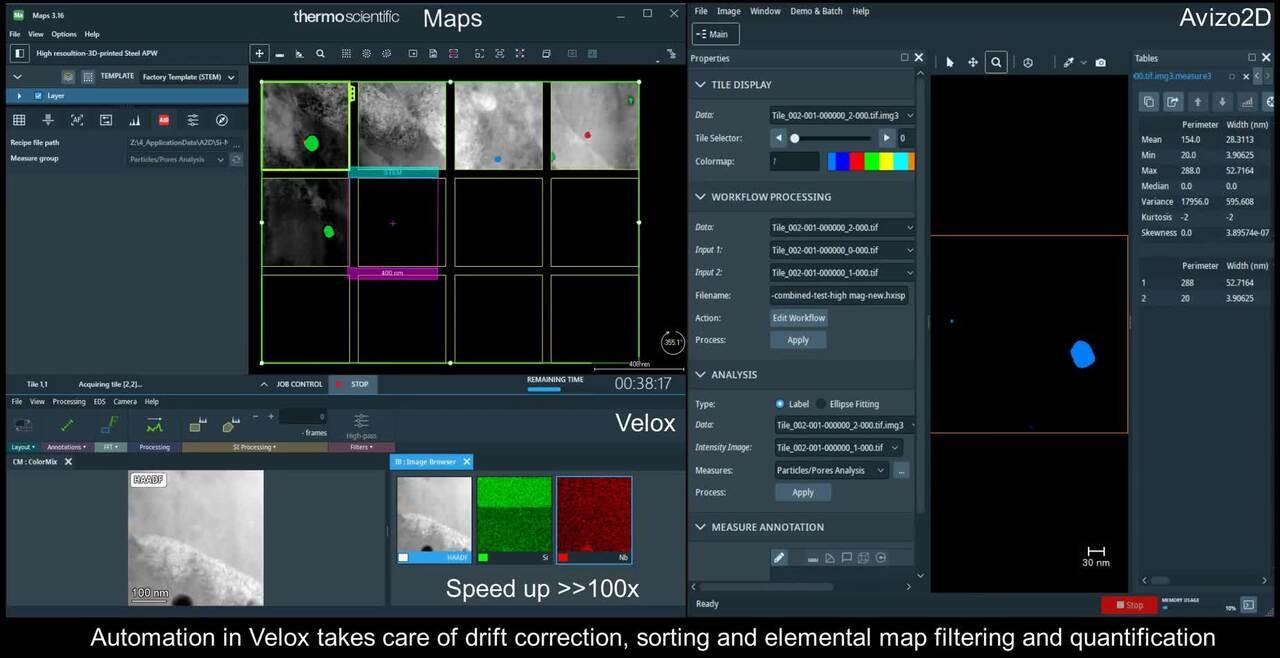Click the magnifier zoom icon in Avizo2D viewer

996,62
